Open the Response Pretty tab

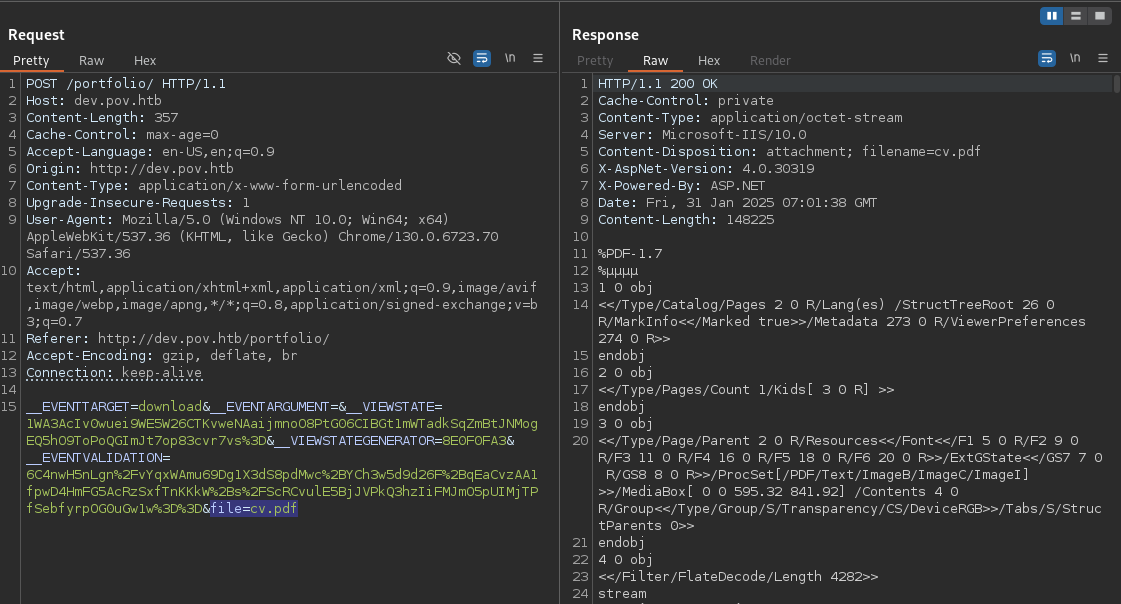[595, 61]
